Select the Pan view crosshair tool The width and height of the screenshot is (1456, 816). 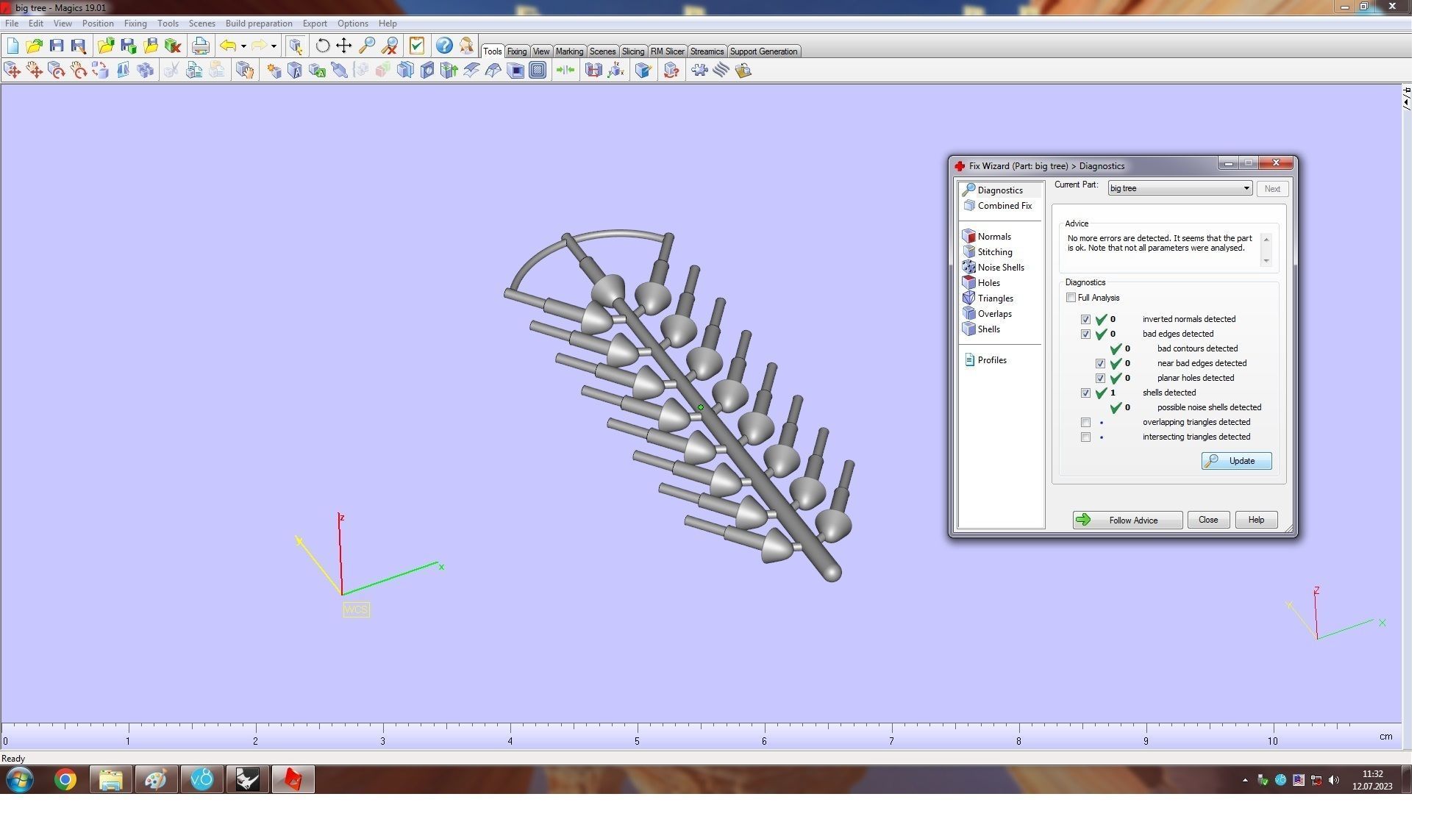[343, 46]
